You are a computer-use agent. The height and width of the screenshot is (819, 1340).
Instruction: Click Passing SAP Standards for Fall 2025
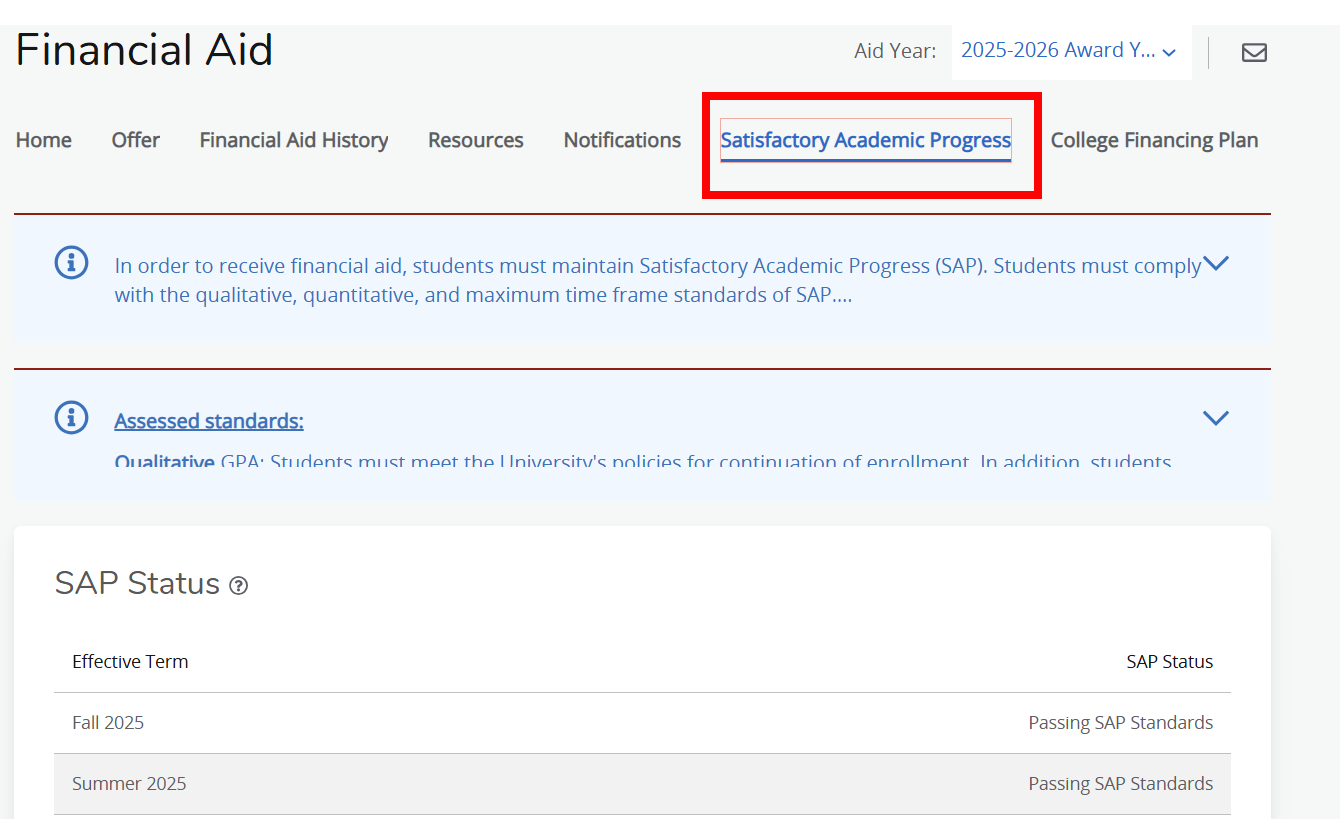click(x=1120, y=722)
